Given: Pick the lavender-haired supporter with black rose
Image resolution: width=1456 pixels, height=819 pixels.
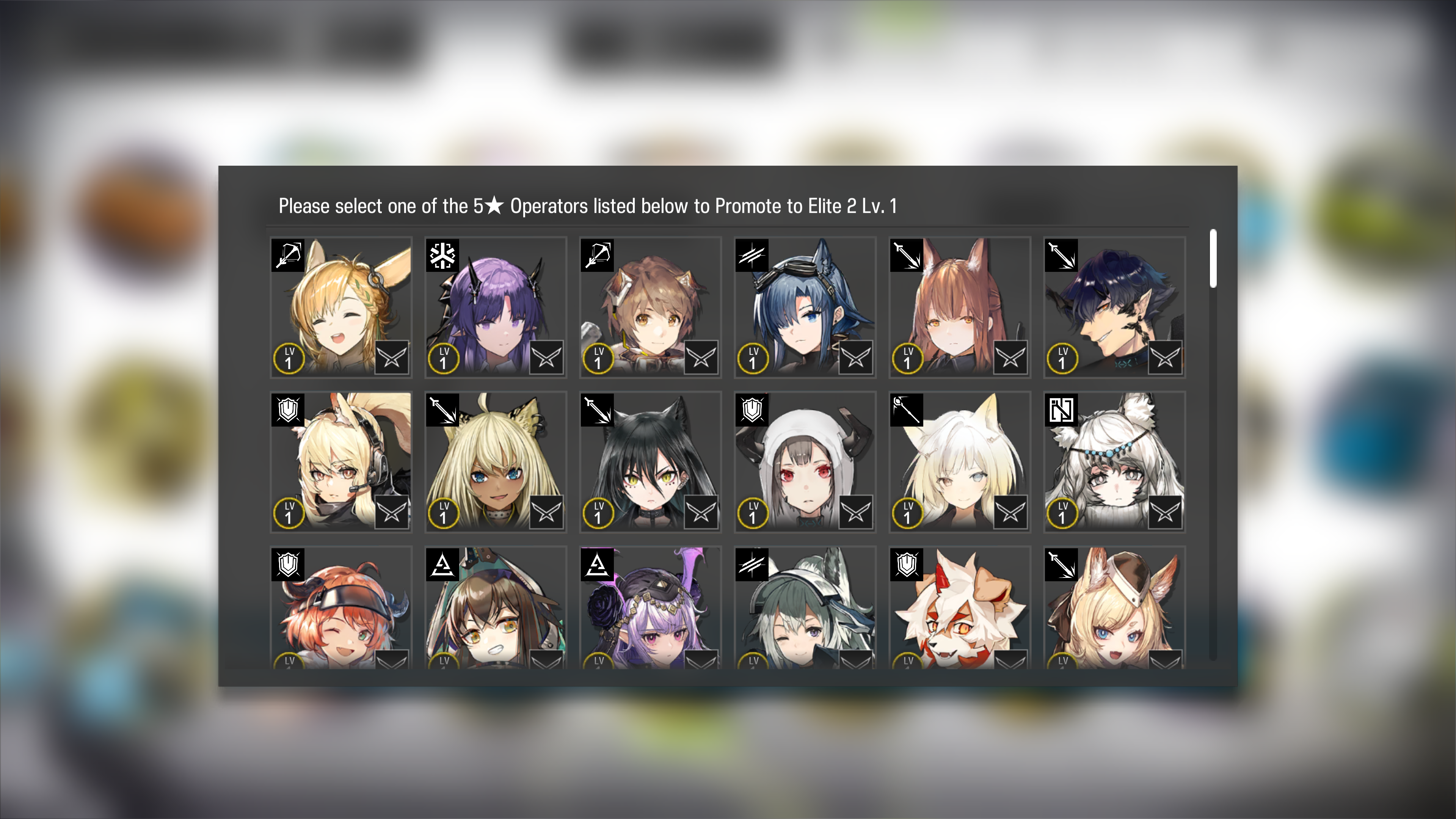Looking at the screenshot, I should point(650,608).
